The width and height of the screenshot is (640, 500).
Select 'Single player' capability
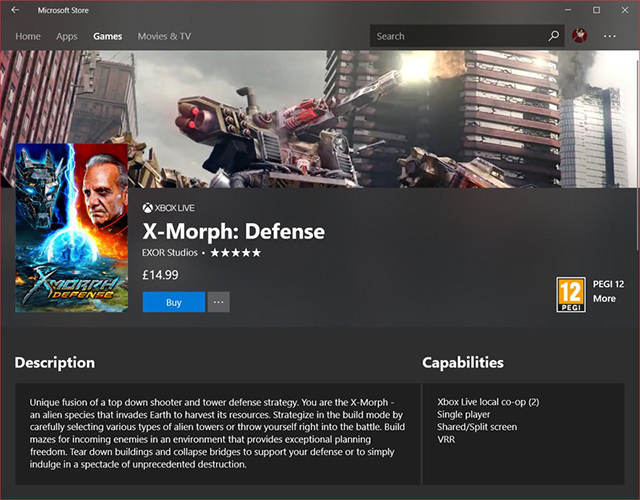point(463,414)
